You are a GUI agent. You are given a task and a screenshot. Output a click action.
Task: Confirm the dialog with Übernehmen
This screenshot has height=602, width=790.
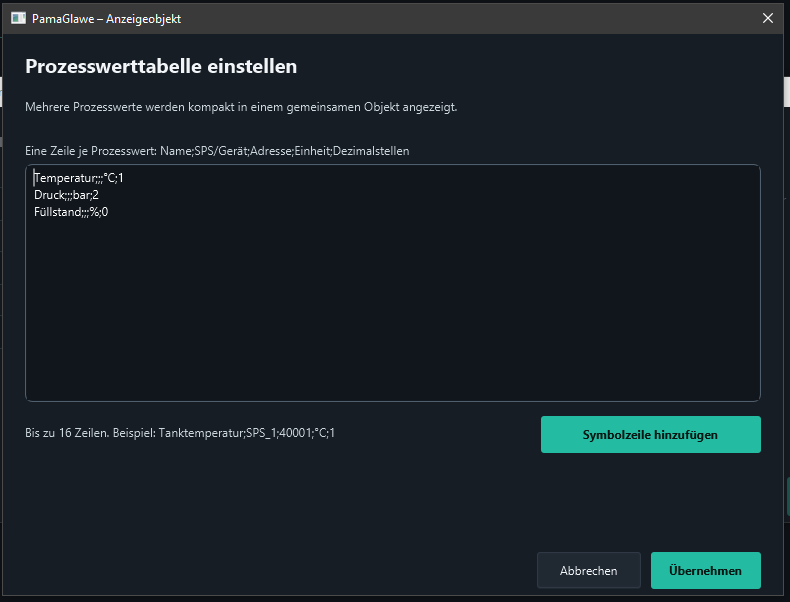point(705,570)
